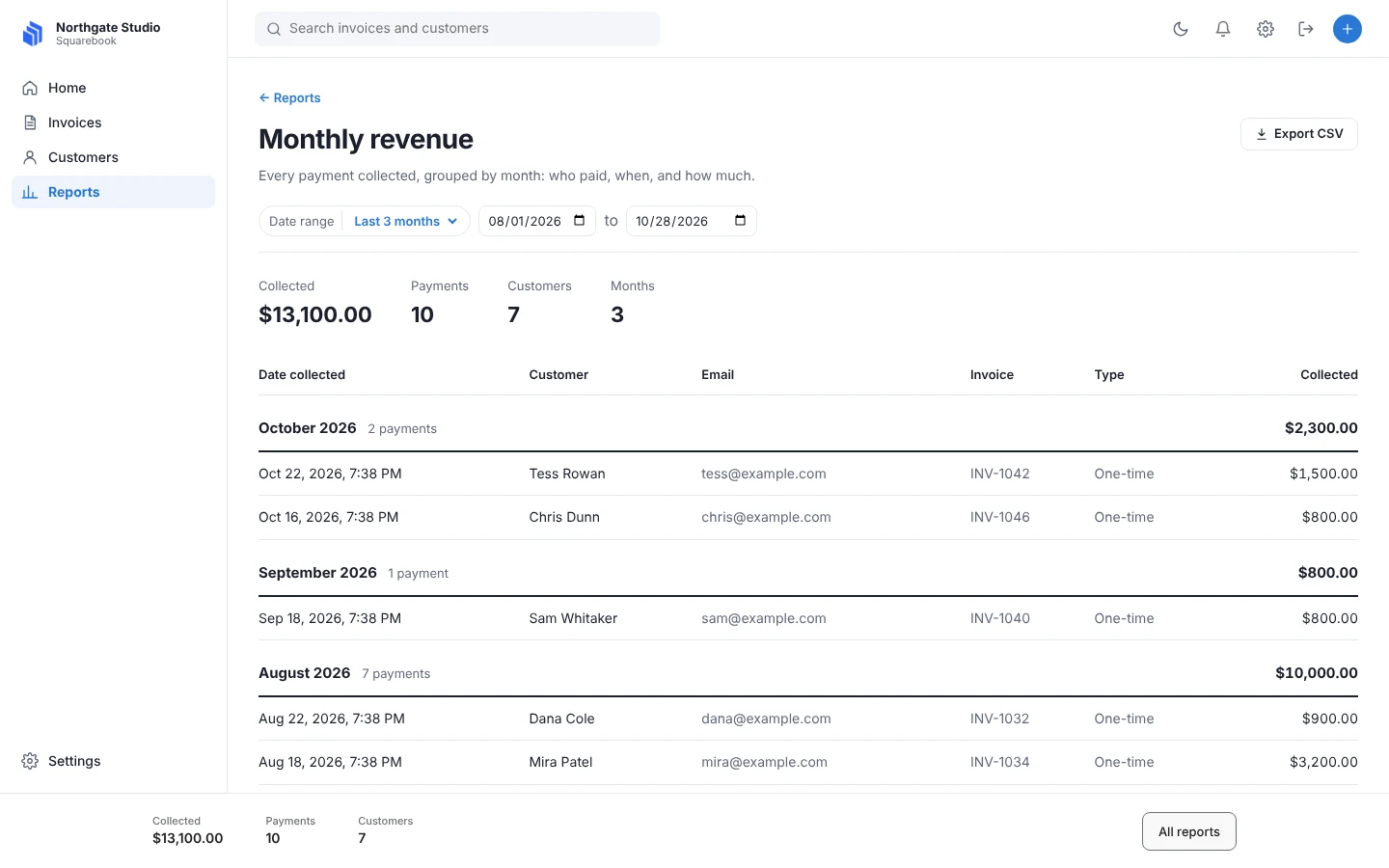The image size is (1389, 868).
Task: Click the $3,200.00 amount
Action: (1323, 762)
